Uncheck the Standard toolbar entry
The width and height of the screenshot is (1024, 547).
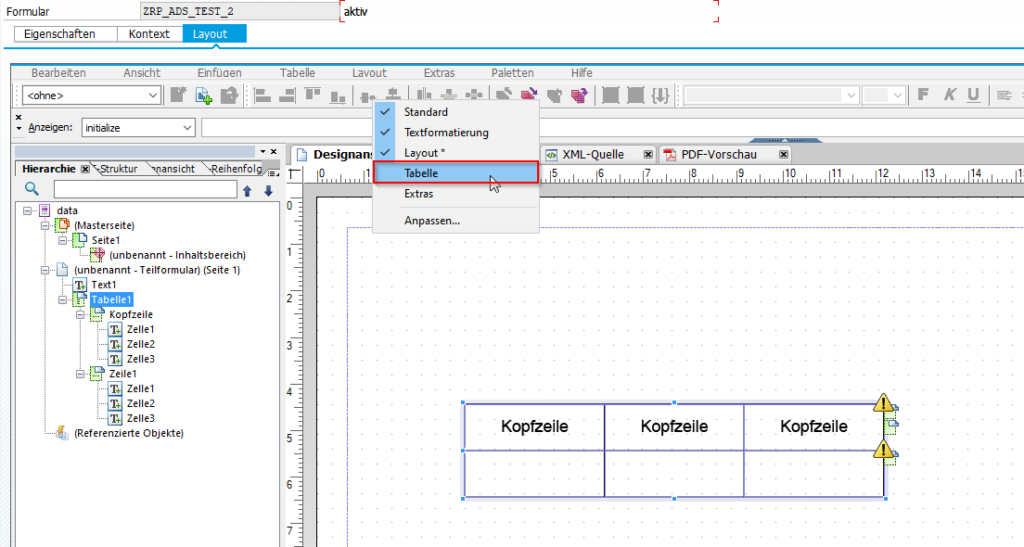pyautogui.click(x=426, y=112)
